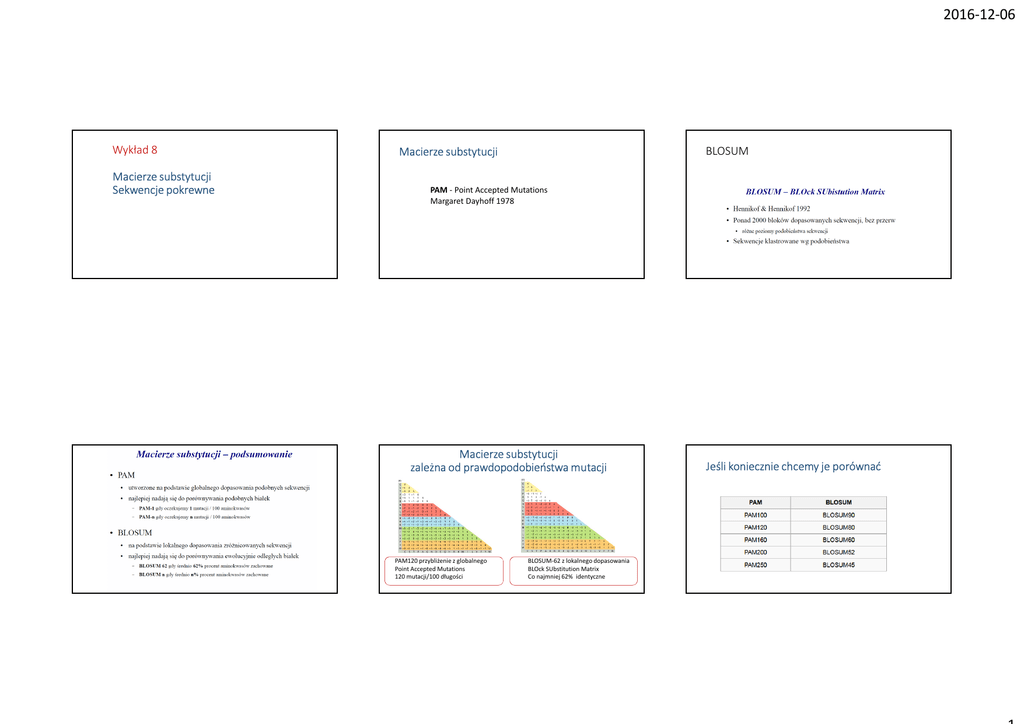
Task: Click the 'PAM120 przybliżenie z globalnego' caption box
Action: [x=441, y=569]
